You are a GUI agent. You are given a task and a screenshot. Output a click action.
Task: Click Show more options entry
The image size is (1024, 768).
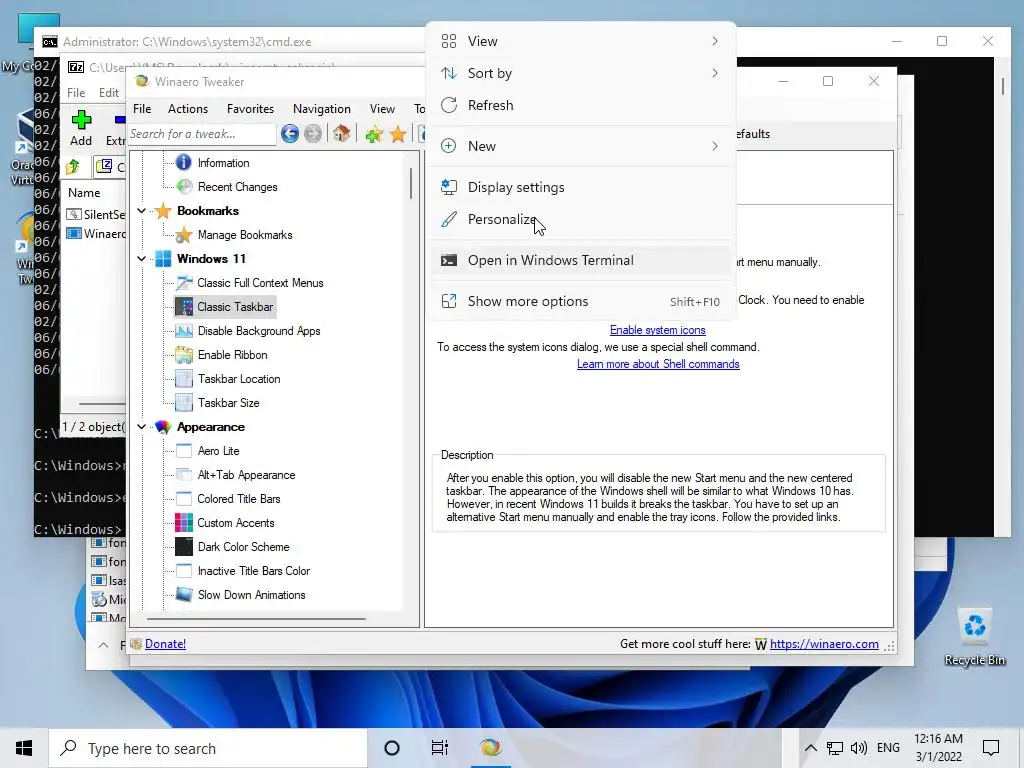[581, 302]
